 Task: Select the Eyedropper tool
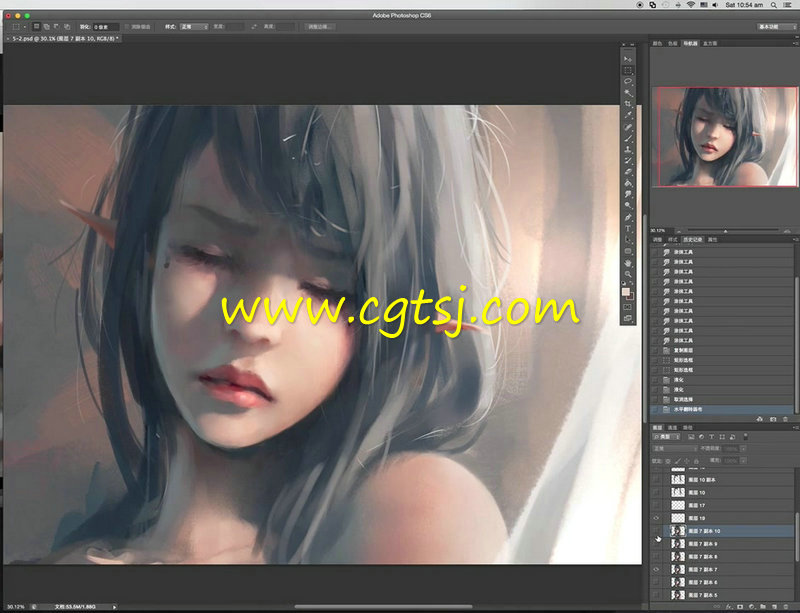pyautogui.click(x=628, y=115)
